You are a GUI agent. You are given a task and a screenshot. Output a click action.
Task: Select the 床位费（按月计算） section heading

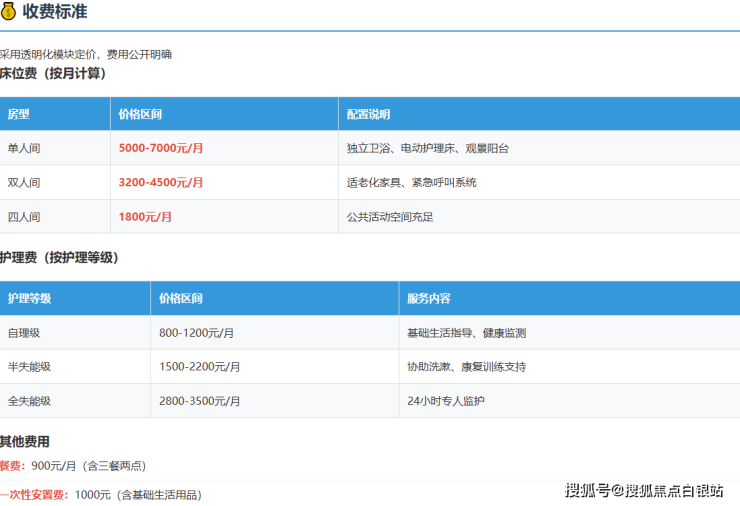coord(53,73)
